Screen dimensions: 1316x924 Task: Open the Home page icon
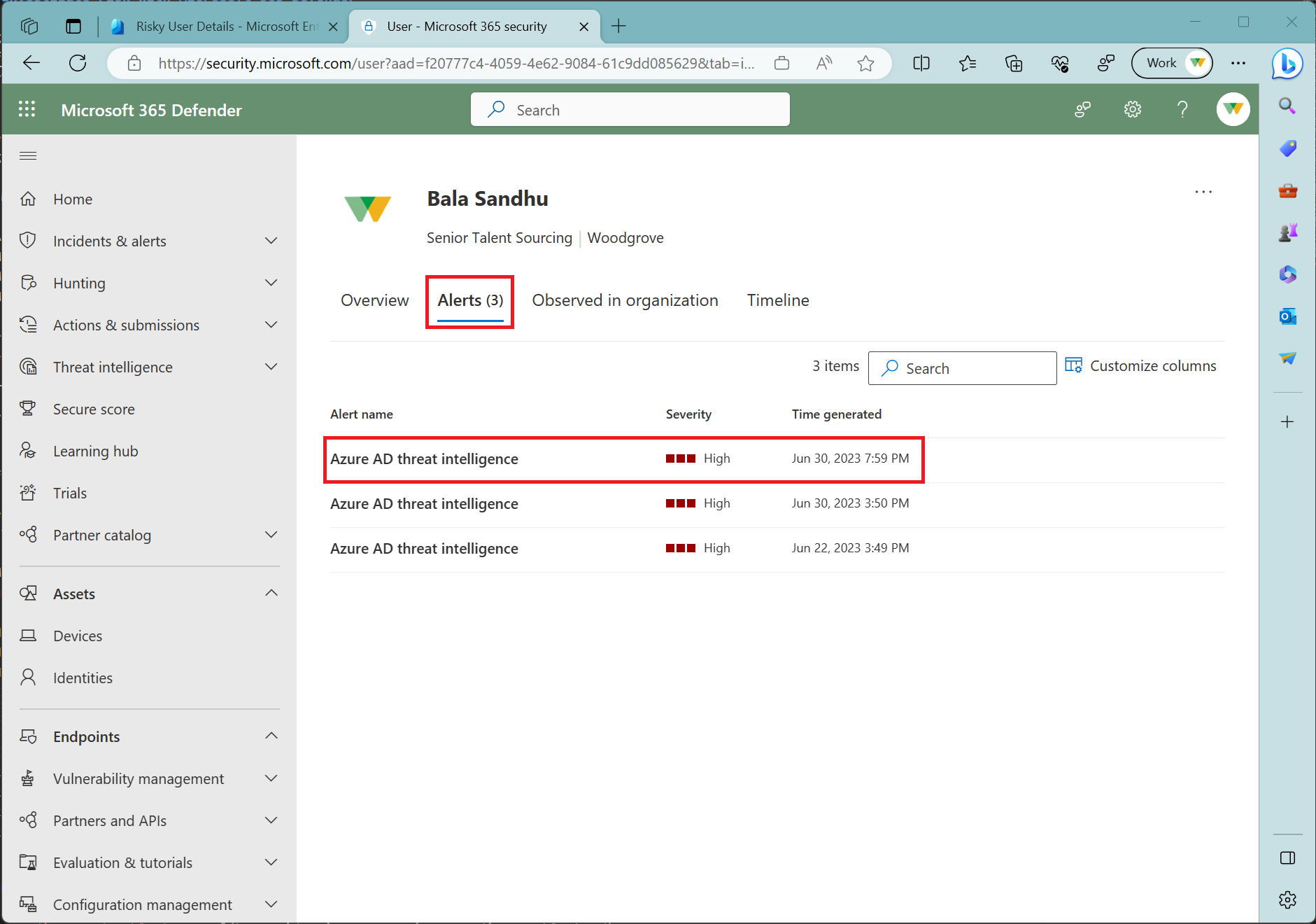pos(28,199)
